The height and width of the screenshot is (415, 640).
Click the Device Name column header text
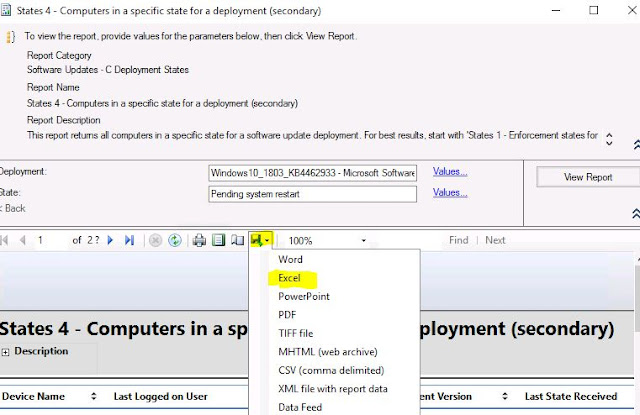33,396
